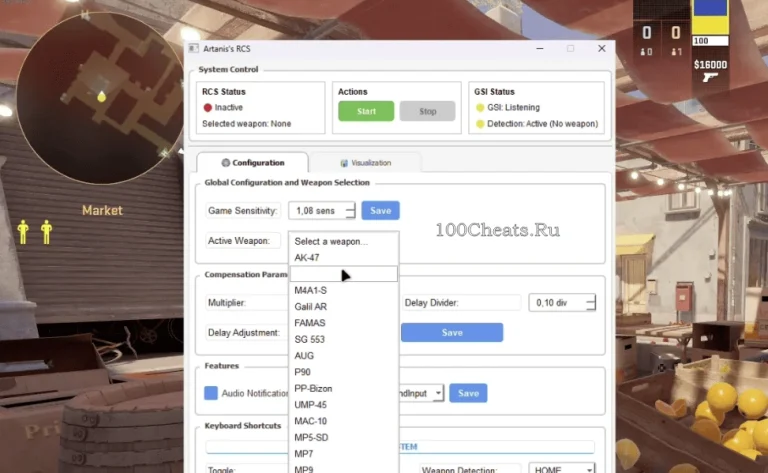Click the pistol icon under $16000 in game HUD

tap(710, 77)
